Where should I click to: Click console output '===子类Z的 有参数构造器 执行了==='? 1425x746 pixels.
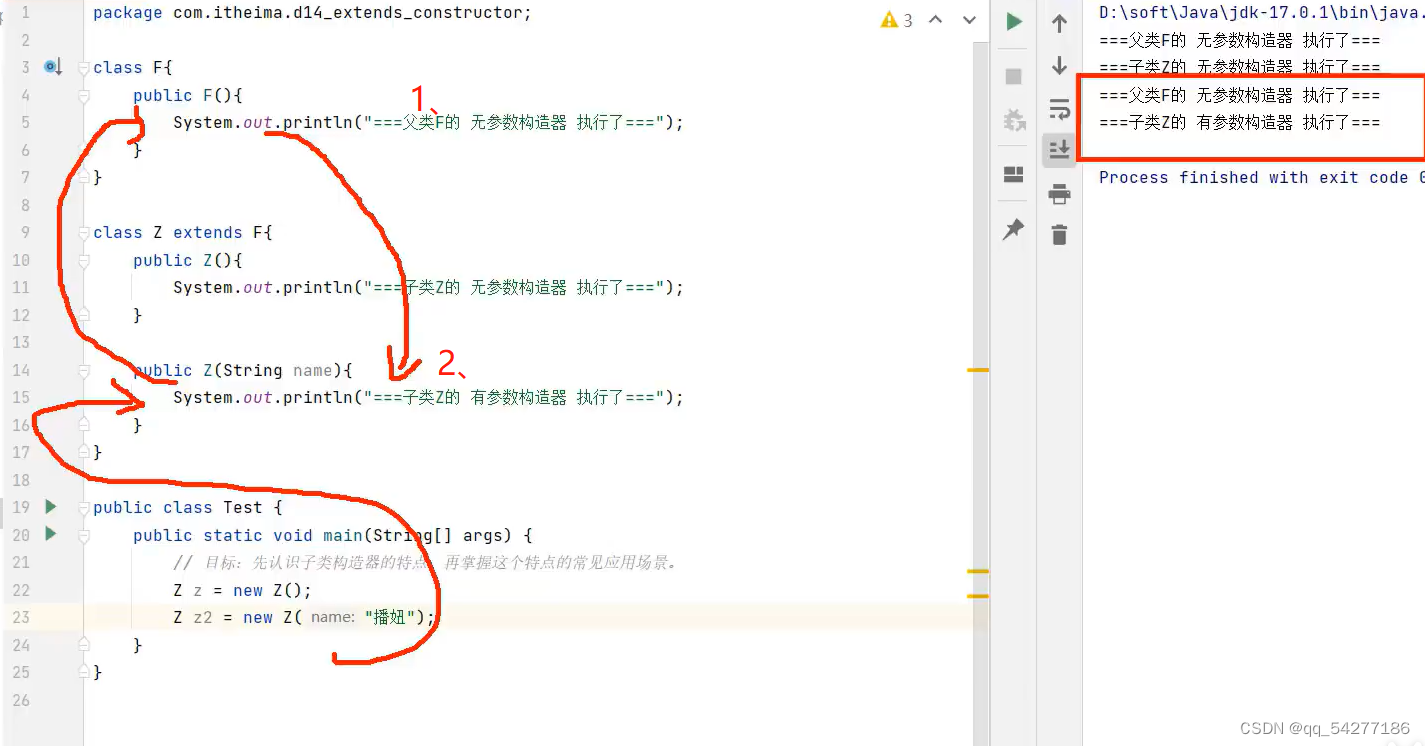tap(1239, 123)
